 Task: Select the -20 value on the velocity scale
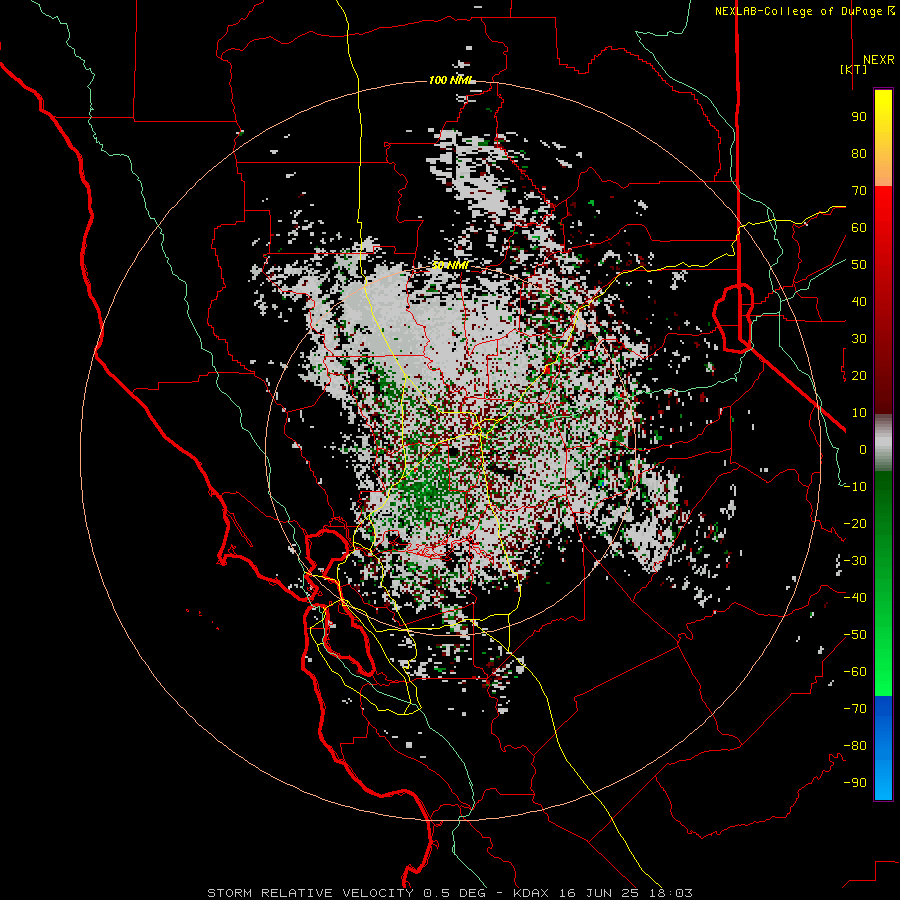pyautogui.click(x=855, y=524)
